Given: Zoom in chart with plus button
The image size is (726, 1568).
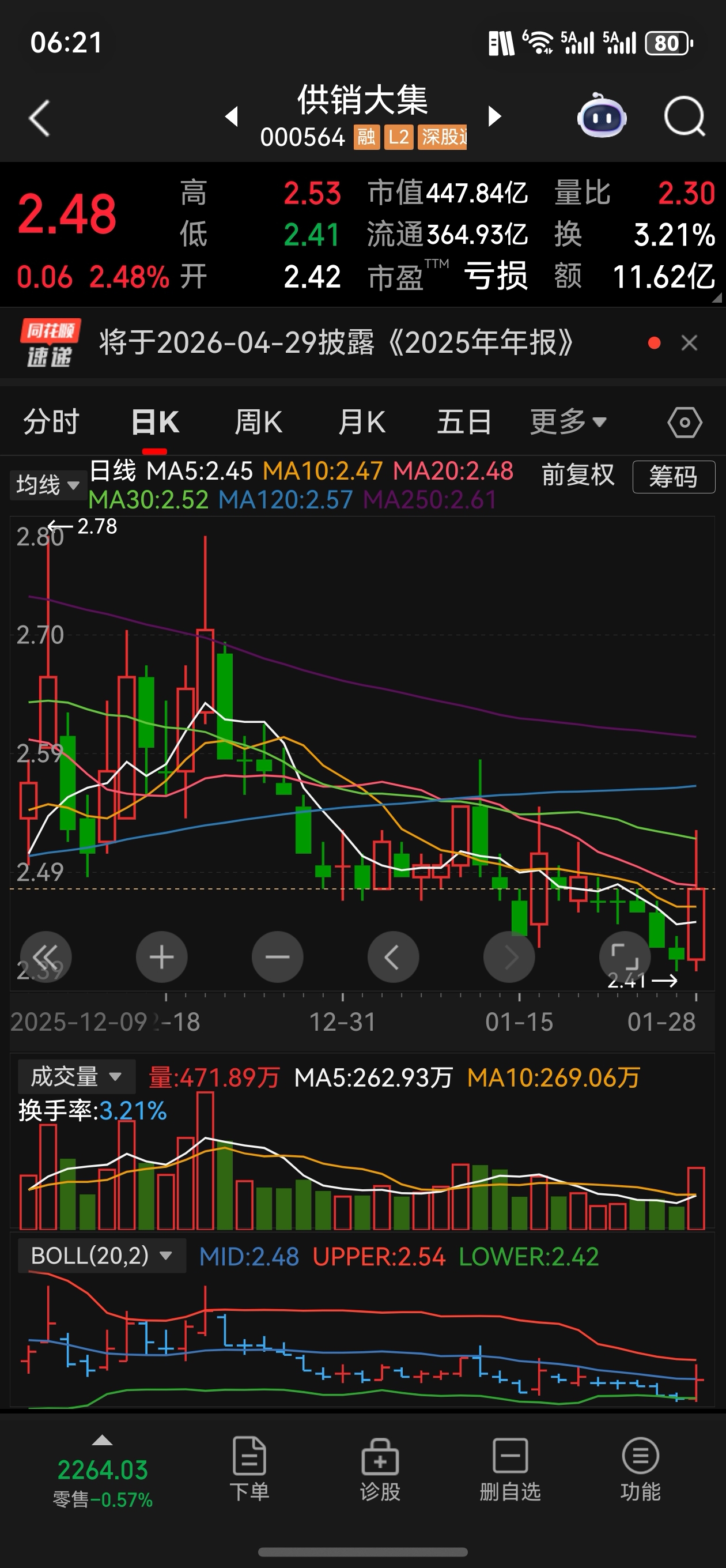Looking at the screenshot, I should tap(162, 957).
